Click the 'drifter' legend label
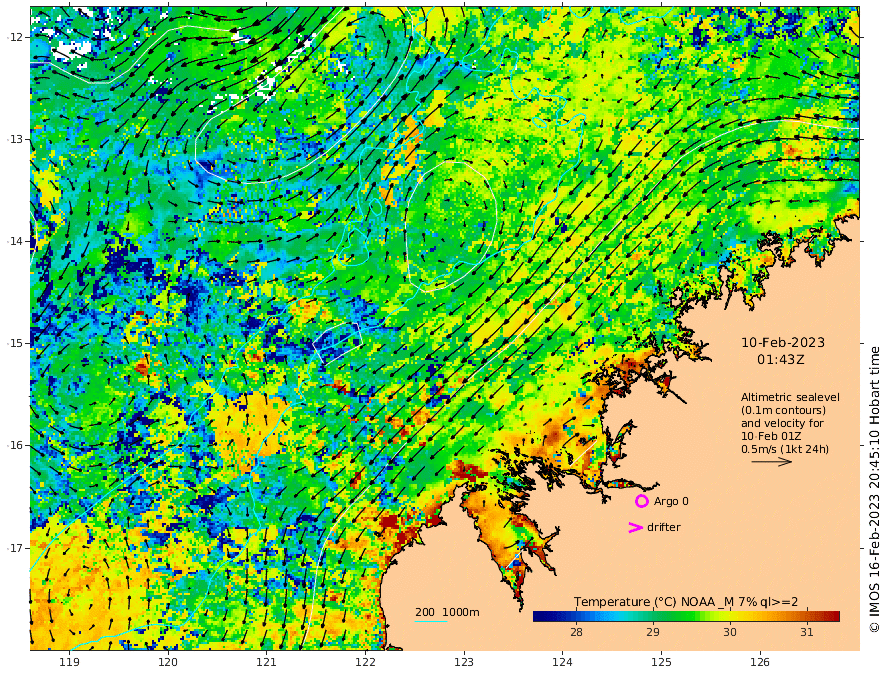 pyautogui.click(x=664, y=527)
